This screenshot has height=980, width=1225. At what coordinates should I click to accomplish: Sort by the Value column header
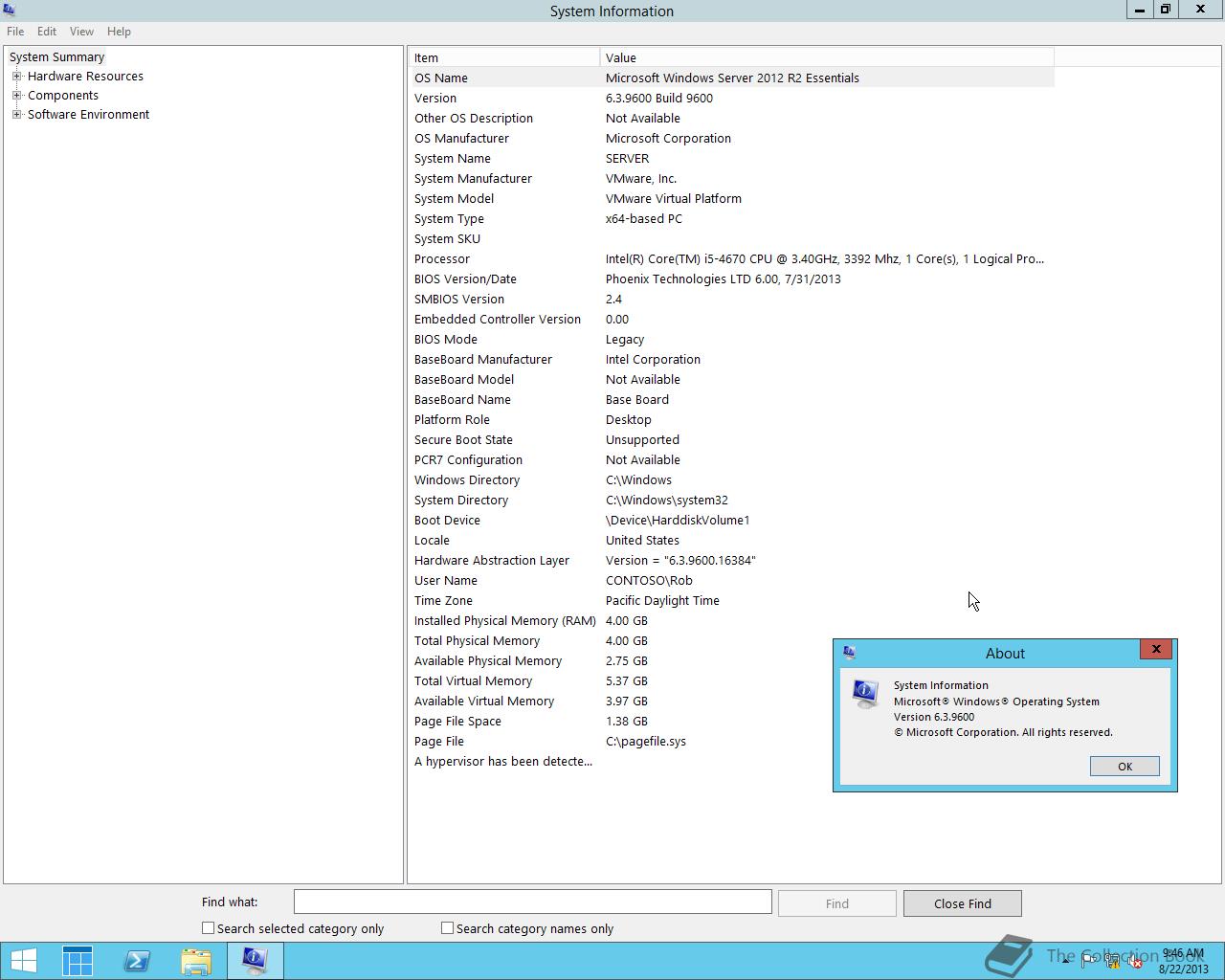pos(827,57)
